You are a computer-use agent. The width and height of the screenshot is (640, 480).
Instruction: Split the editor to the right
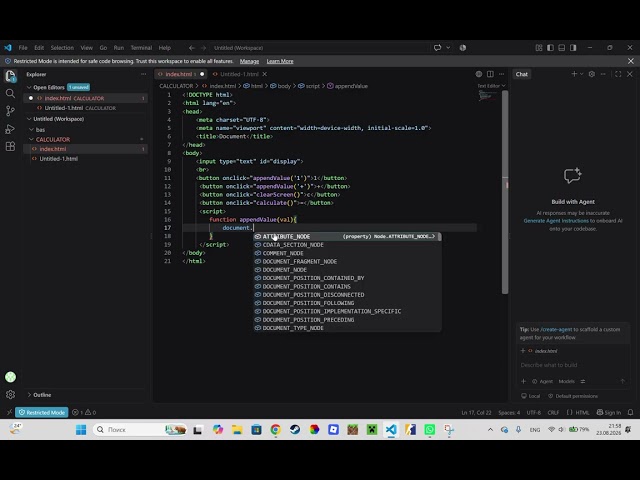pos(490,74)
